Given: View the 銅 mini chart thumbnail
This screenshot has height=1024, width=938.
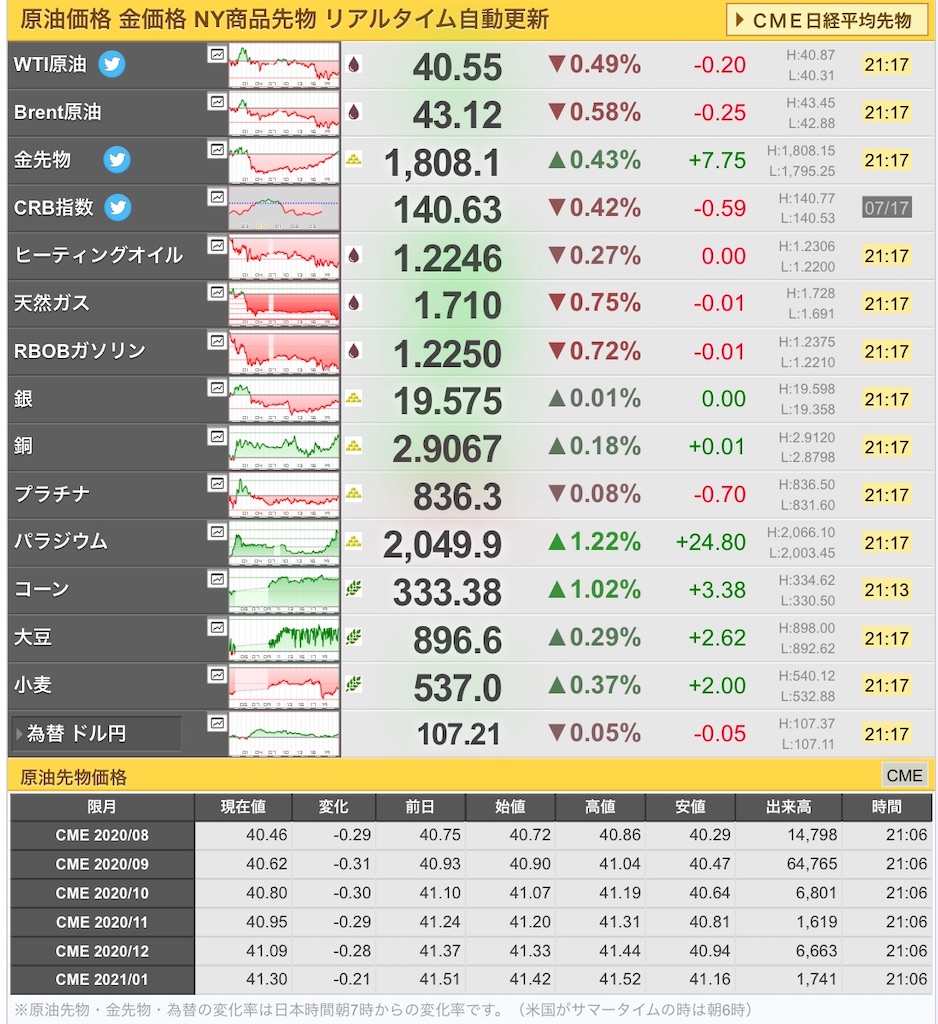Looking at the screenshot, I should [x=284, y=447].
